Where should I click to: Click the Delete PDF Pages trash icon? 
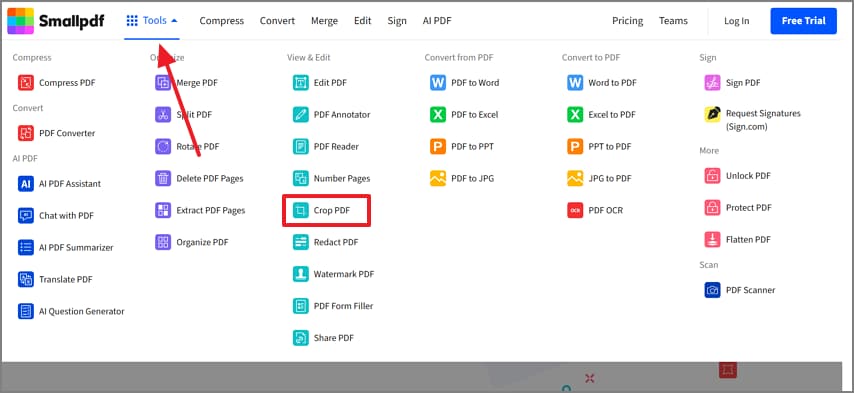pyautogui.click(x=163, y=178)
